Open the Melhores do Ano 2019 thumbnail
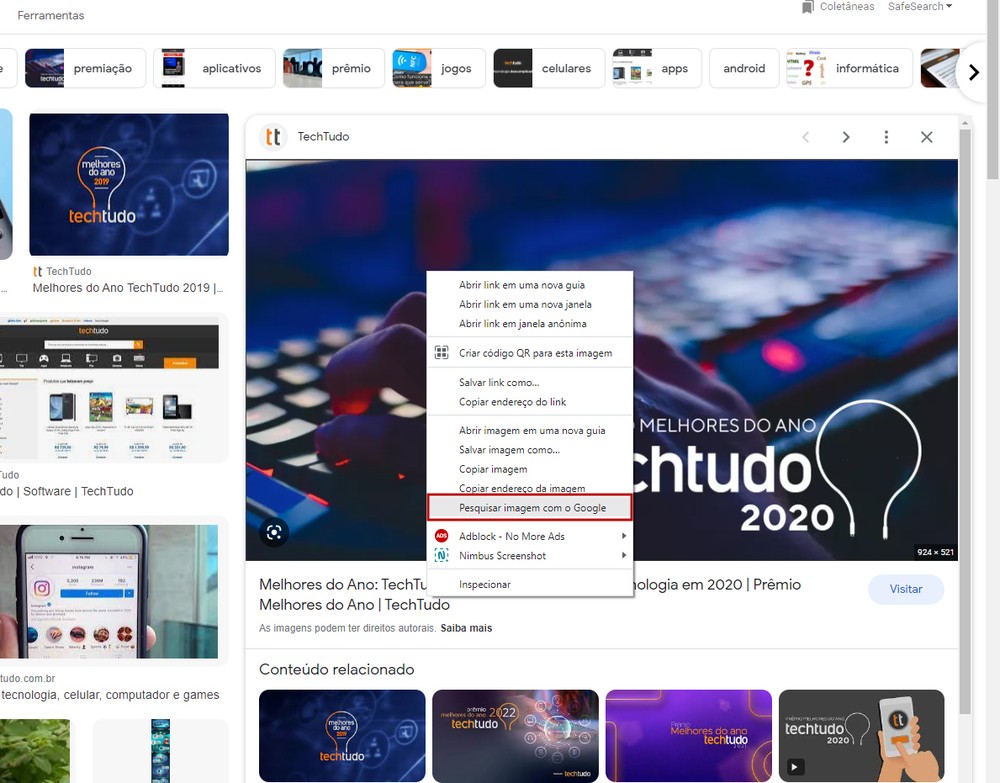 pos(129,185)
